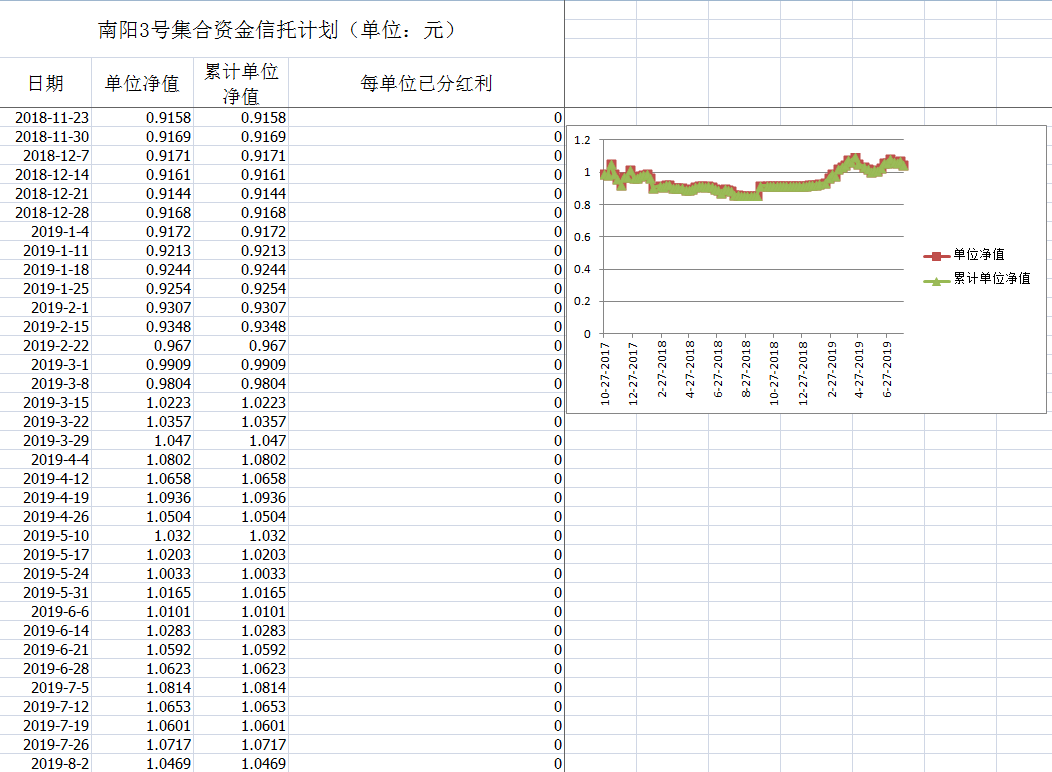Click the 6-27-2019 date-axis label on chart
The height and width of the screenshot is (772, 1052).
(x=887, y=370)
